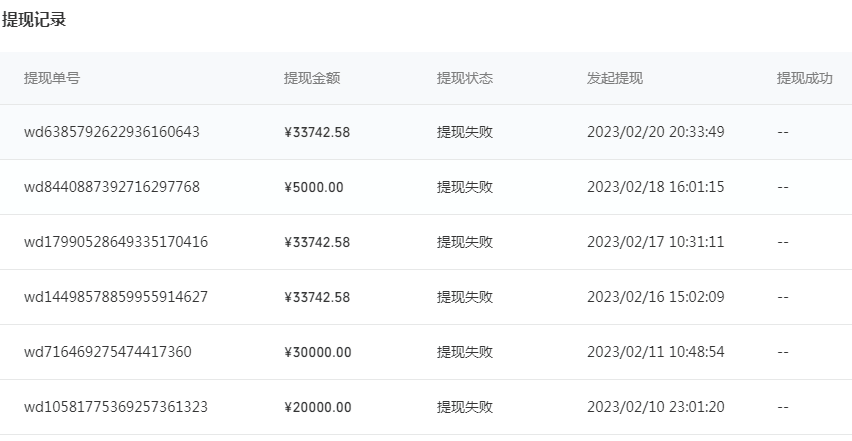Select withdrawal order wd8440887392716297768
Viewport: 852px width, 441px height.
point(112,187)
